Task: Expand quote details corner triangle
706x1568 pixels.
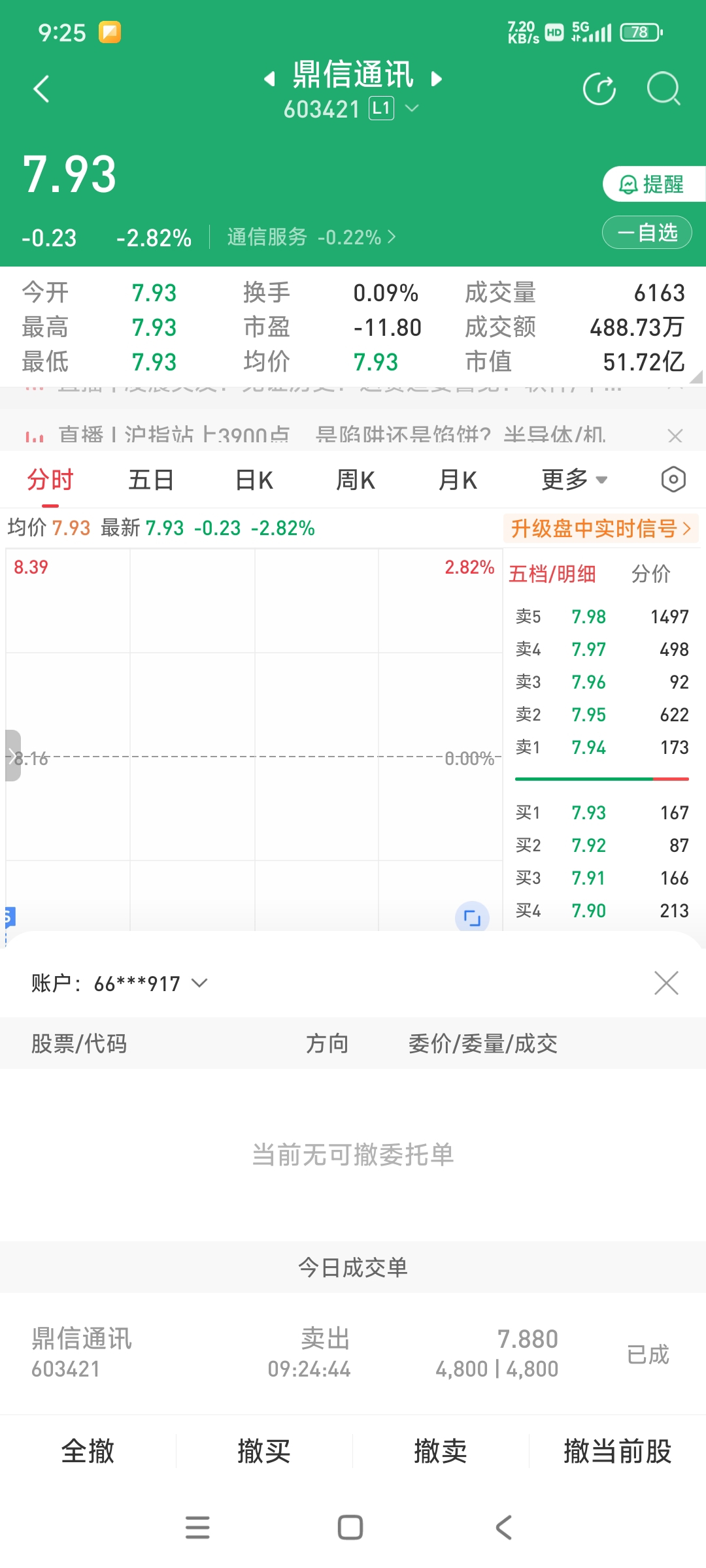Action: (x=696, y=376)
